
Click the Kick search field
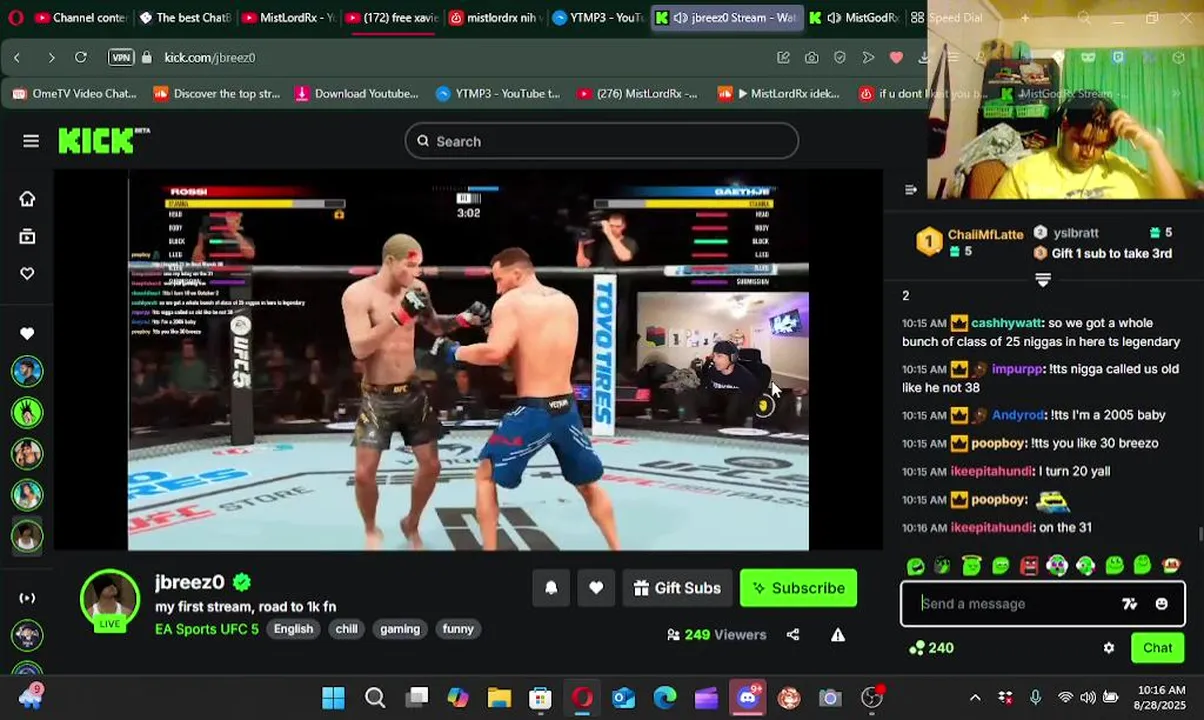coord(601,141)
